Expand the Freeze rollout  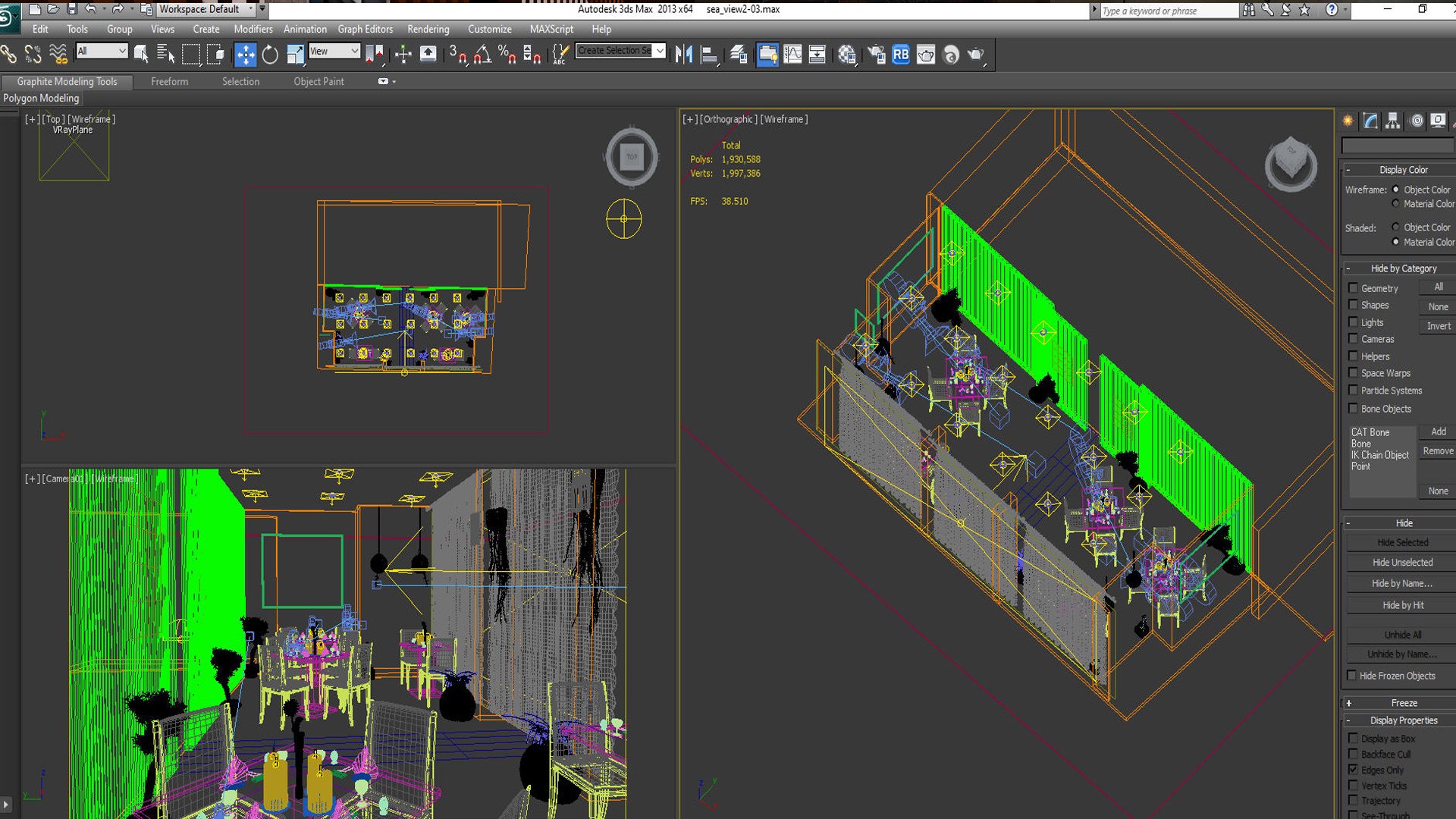click(x=1399, y=703)
